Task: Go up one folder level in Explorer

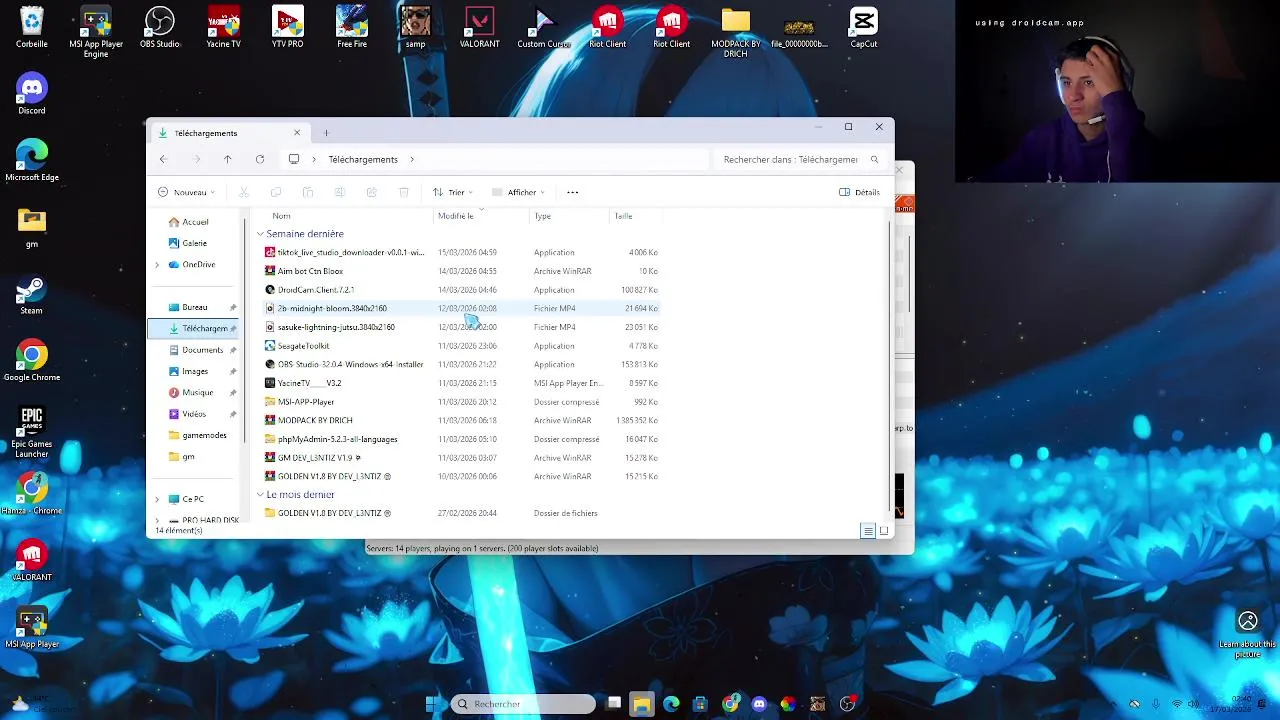Action: [228, 159]
